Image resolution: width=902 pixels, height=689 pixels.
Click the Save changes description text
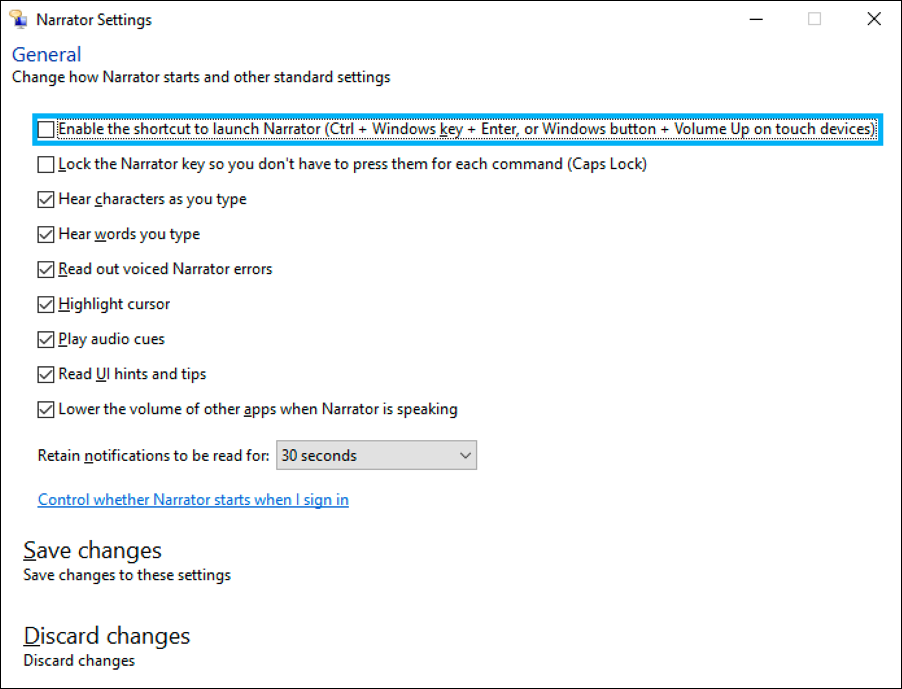pos(120,575)
